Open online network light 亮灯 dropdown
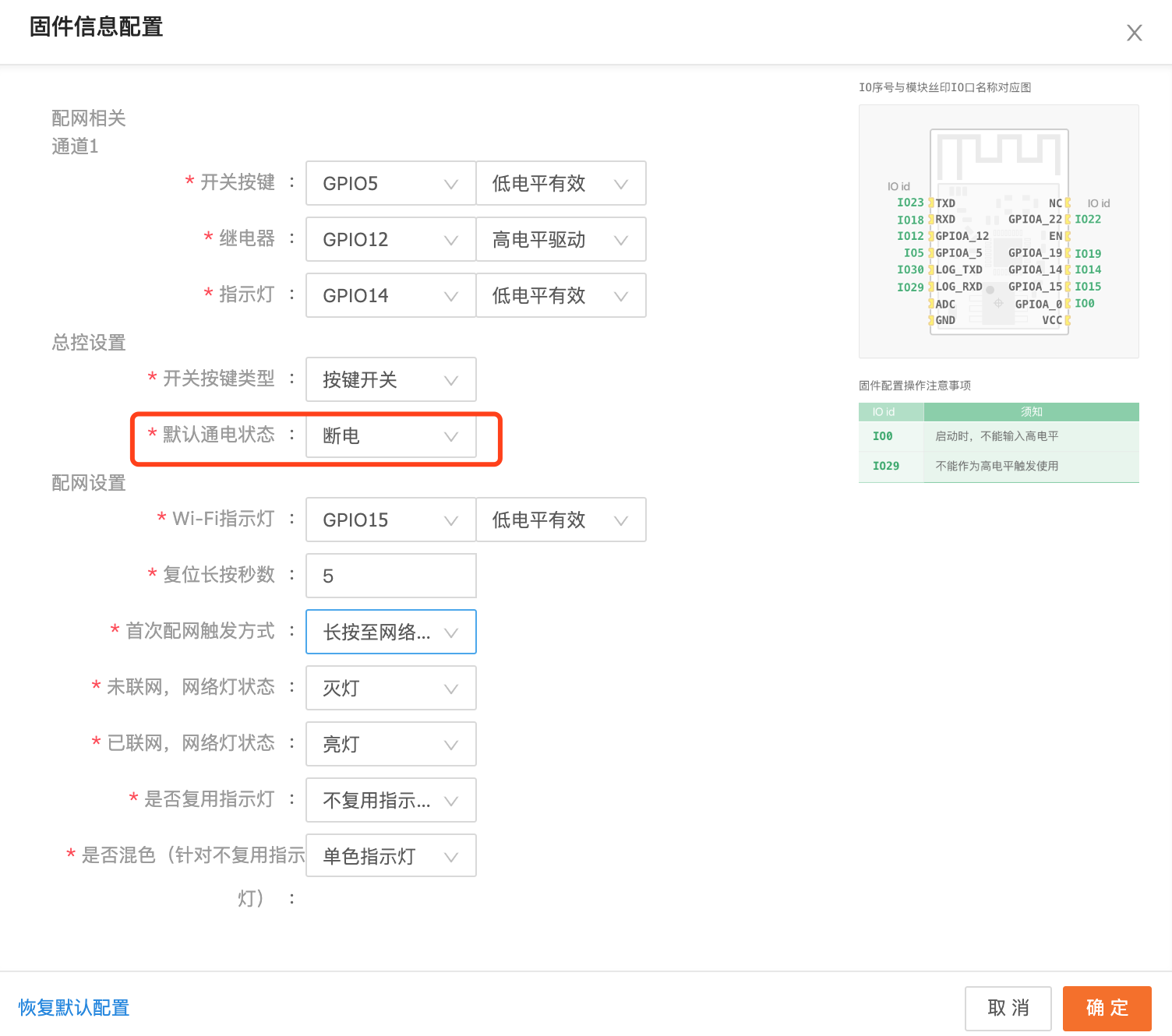The width and height of the screenshot is (1172, 1036). click(x=390, y=745)
